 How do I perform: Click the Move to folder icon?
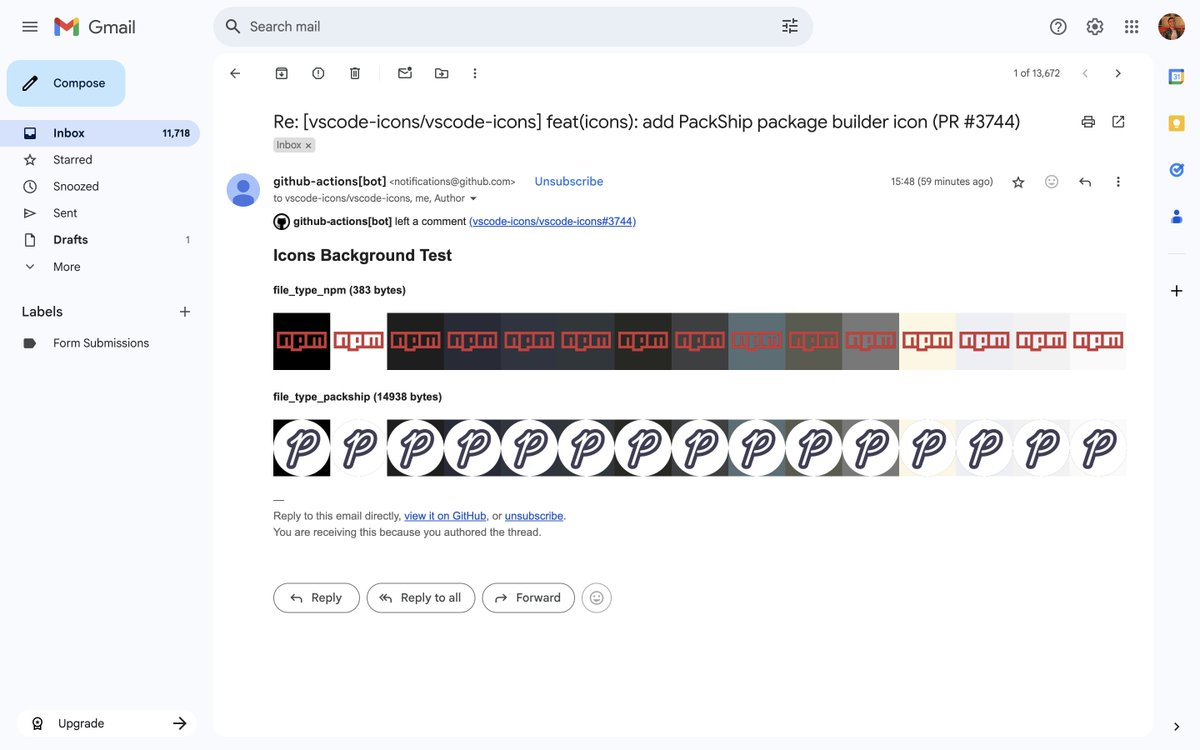pyautogui.click(x=441, y=73)
